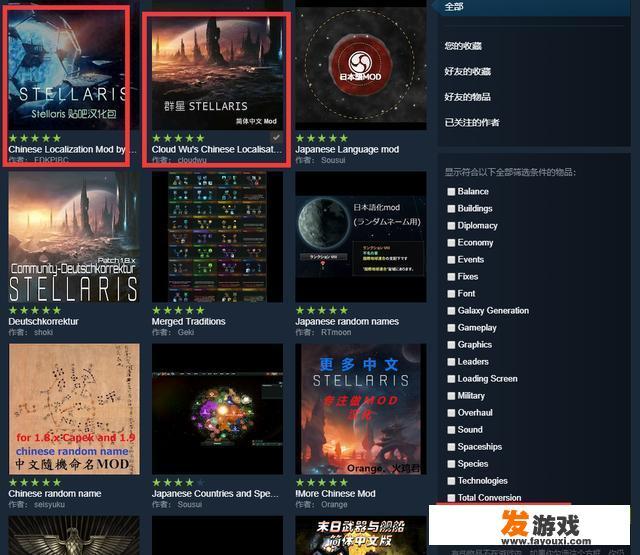The image size is (640, 555).
Task: Enable the Balance filter checkbox
Action: [x=451, y=191]
